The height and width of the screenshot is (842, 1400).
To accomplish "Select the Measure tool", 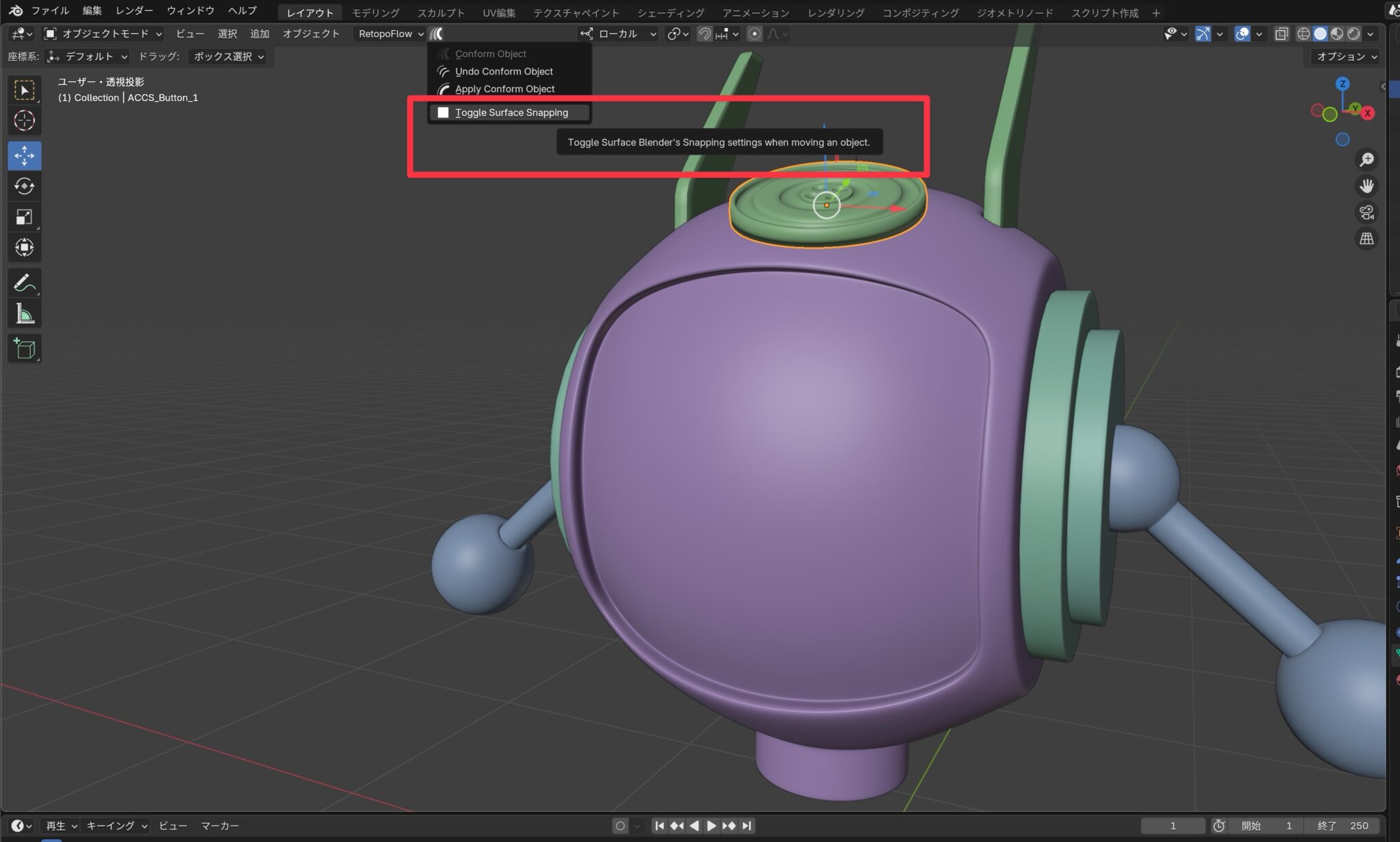I will (24, 313).
